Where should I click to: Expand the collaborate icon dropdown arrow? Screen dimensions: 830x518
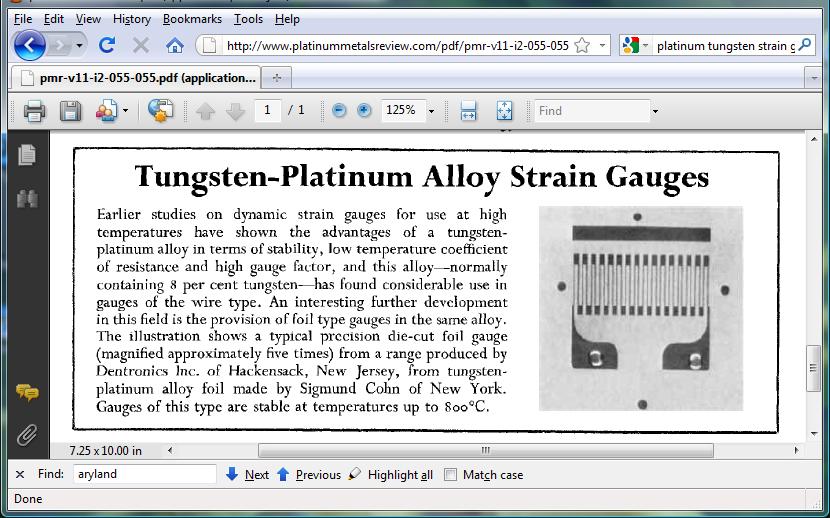[125, 111]
